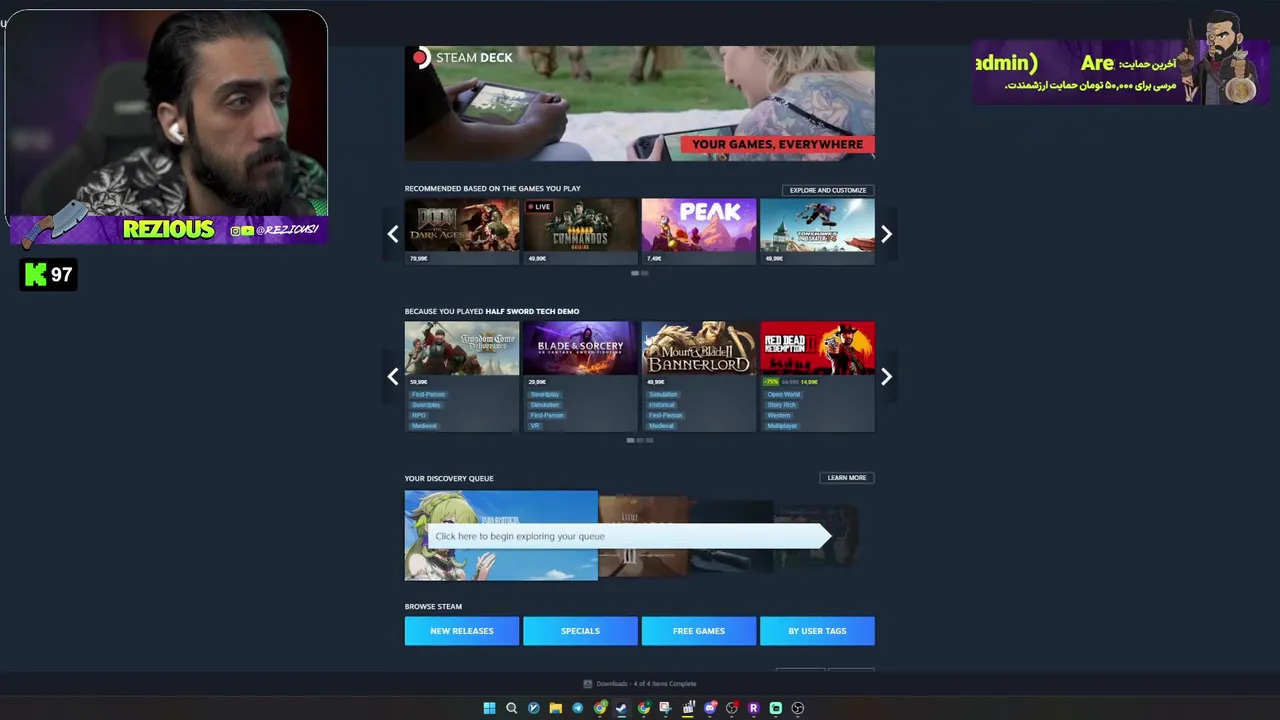Click the Learn More button

847,478
